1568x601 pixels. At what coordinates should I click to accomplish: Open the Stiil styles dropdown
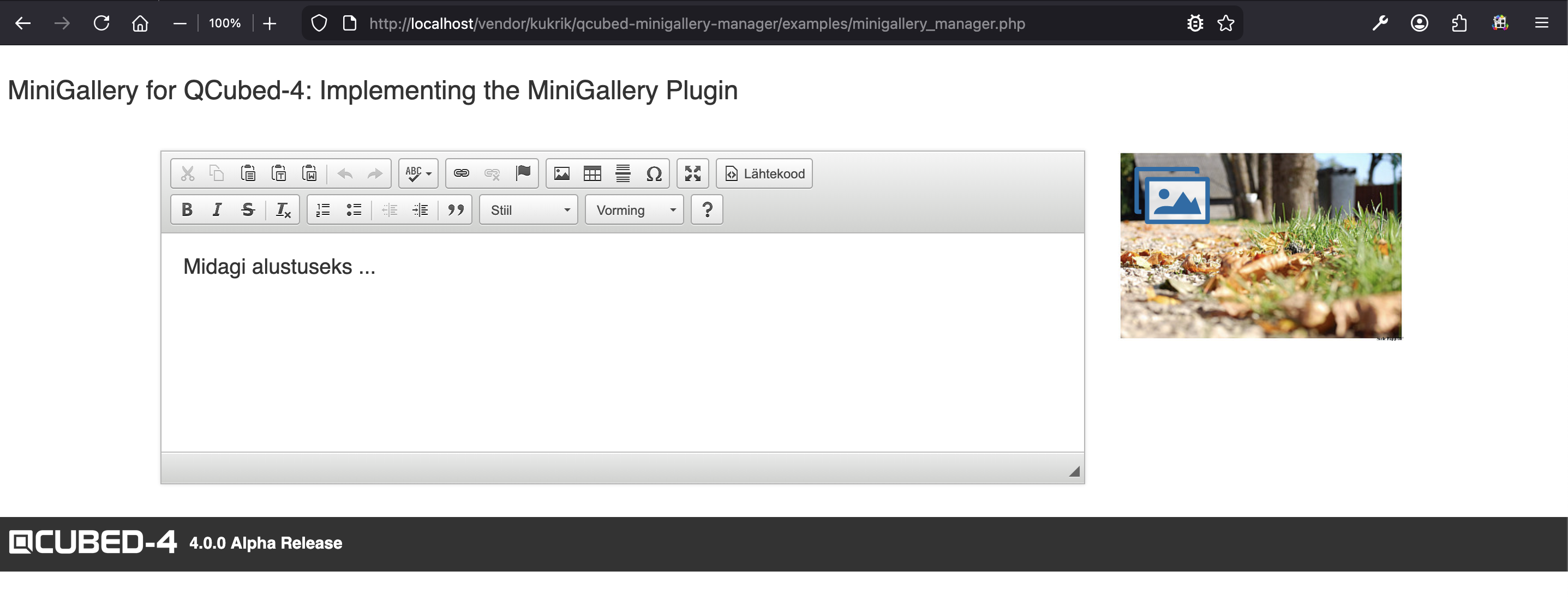pyautogui.click(x=527, y=209)
